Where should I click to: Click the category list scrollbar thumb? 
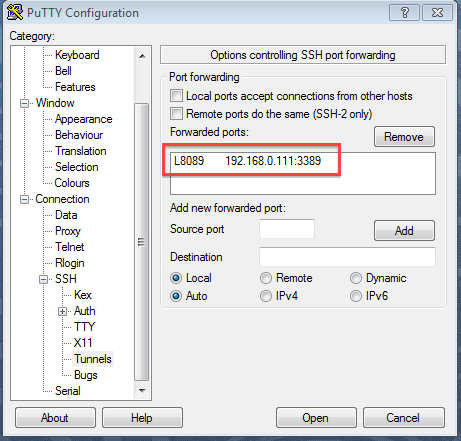pyautogui.click(x=142, y=242)
